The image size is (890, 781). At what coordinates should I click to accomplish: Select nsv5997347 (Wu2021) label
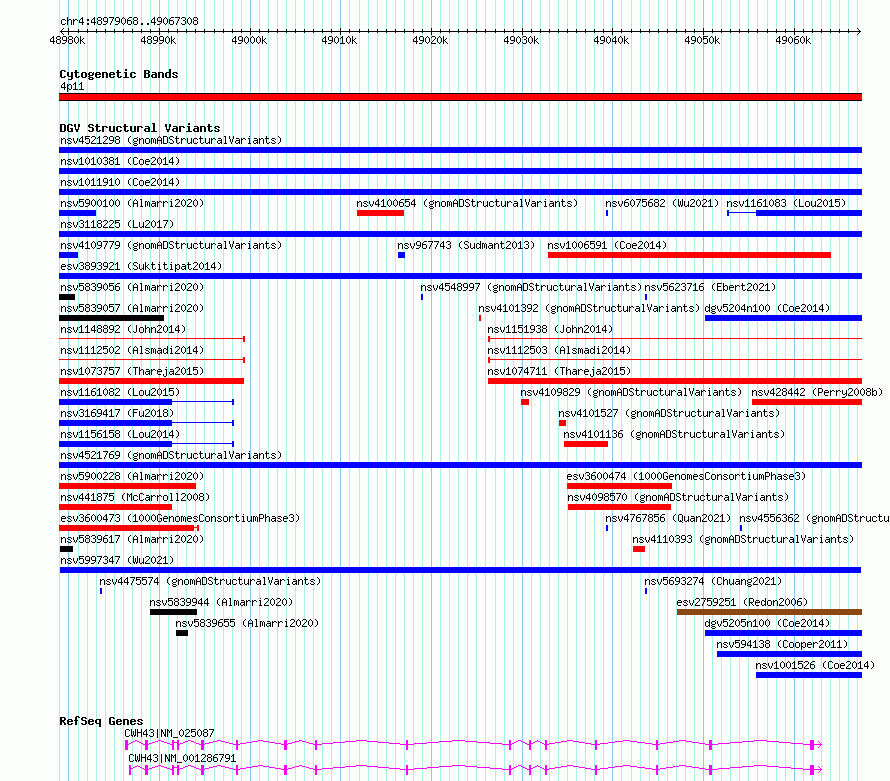(x=117, y=560)
